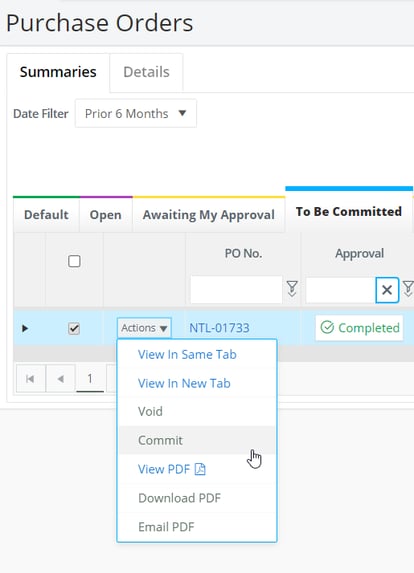Click the PO No. filter text field
This screenshot has width=414, height=573.
click(x=236, y=290)
